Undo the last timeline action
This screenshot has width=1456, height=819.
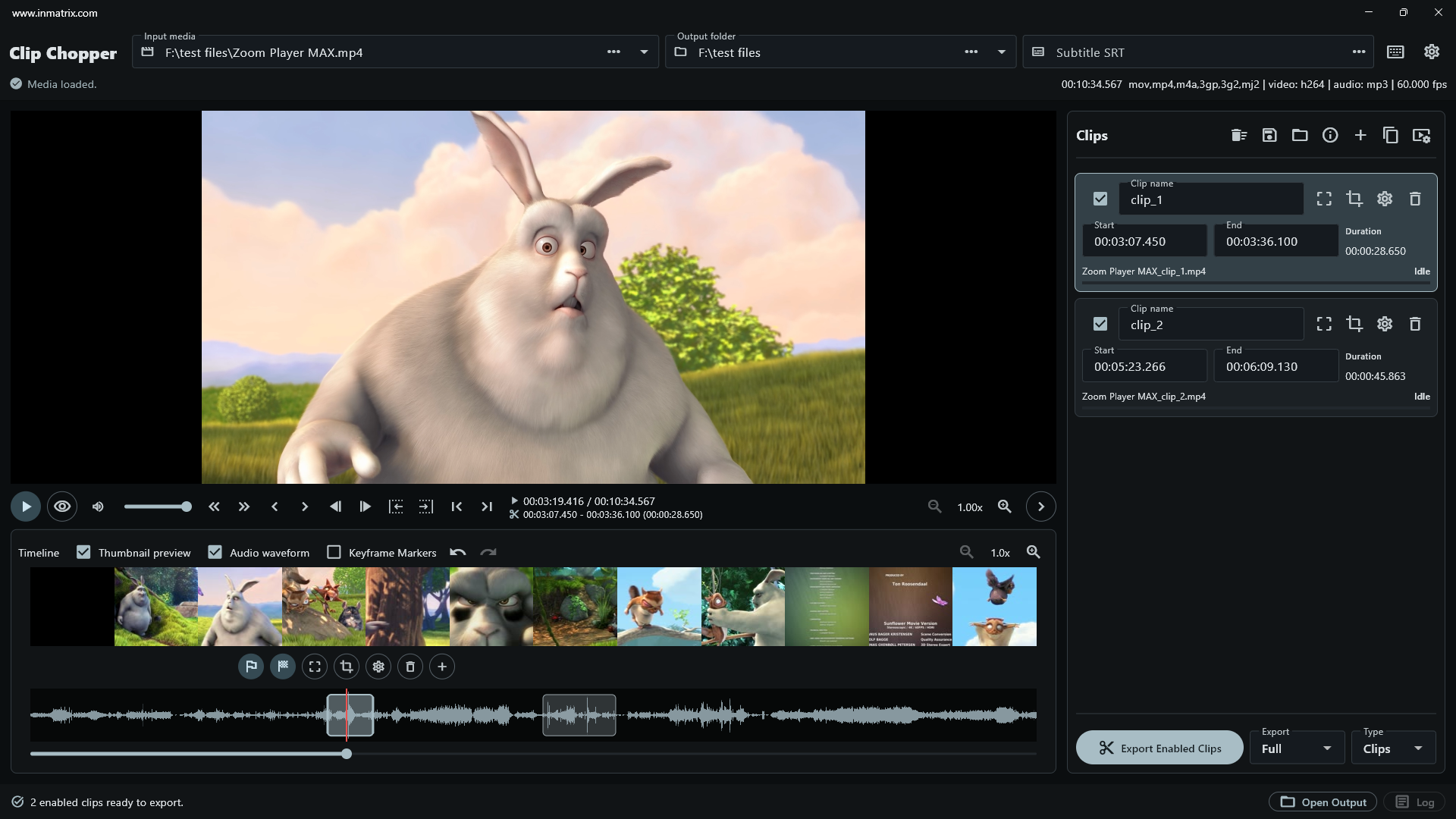click(x=457, y=553)
